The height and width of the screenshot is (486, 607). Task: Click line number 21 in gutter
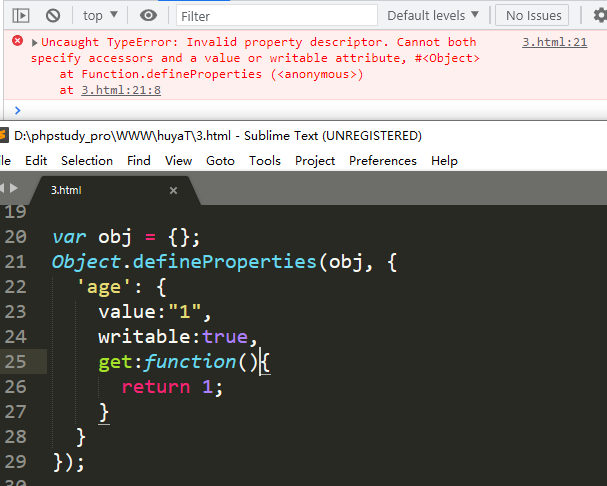pyautogui.click(x=15, y=262)
